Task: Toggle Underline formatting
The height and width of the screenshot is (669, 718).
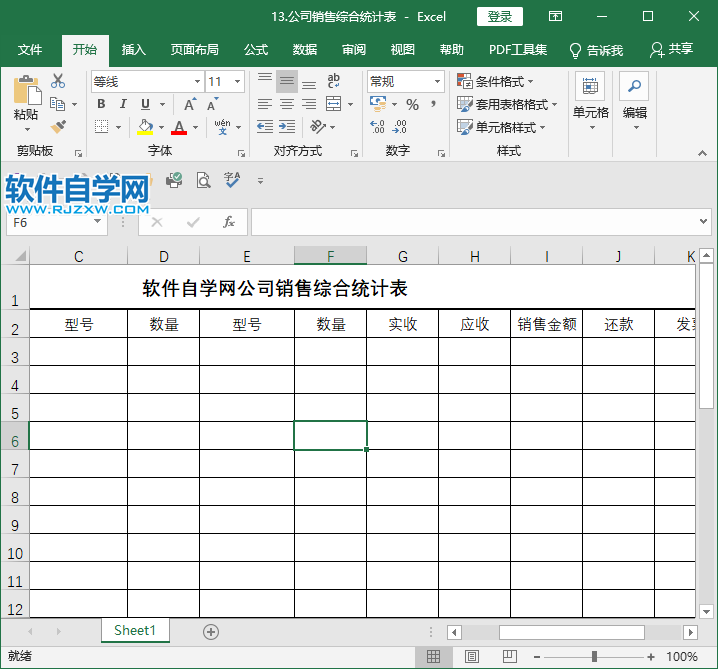Action: click(x=145, y=104)
